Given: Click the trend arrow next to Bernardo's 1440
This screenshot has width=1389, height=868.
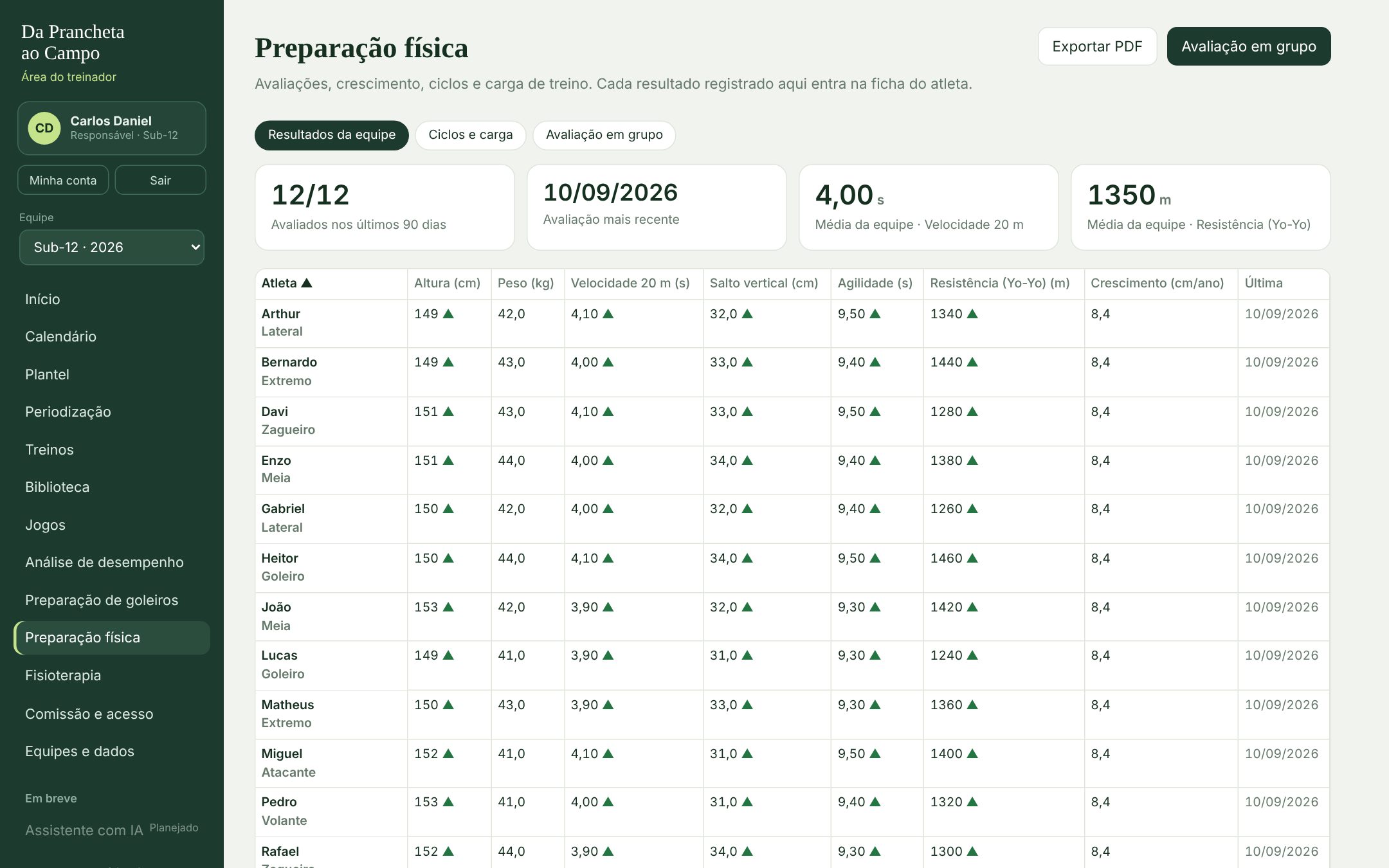Looking at the screenshot, I should click(x=972, y=362).
